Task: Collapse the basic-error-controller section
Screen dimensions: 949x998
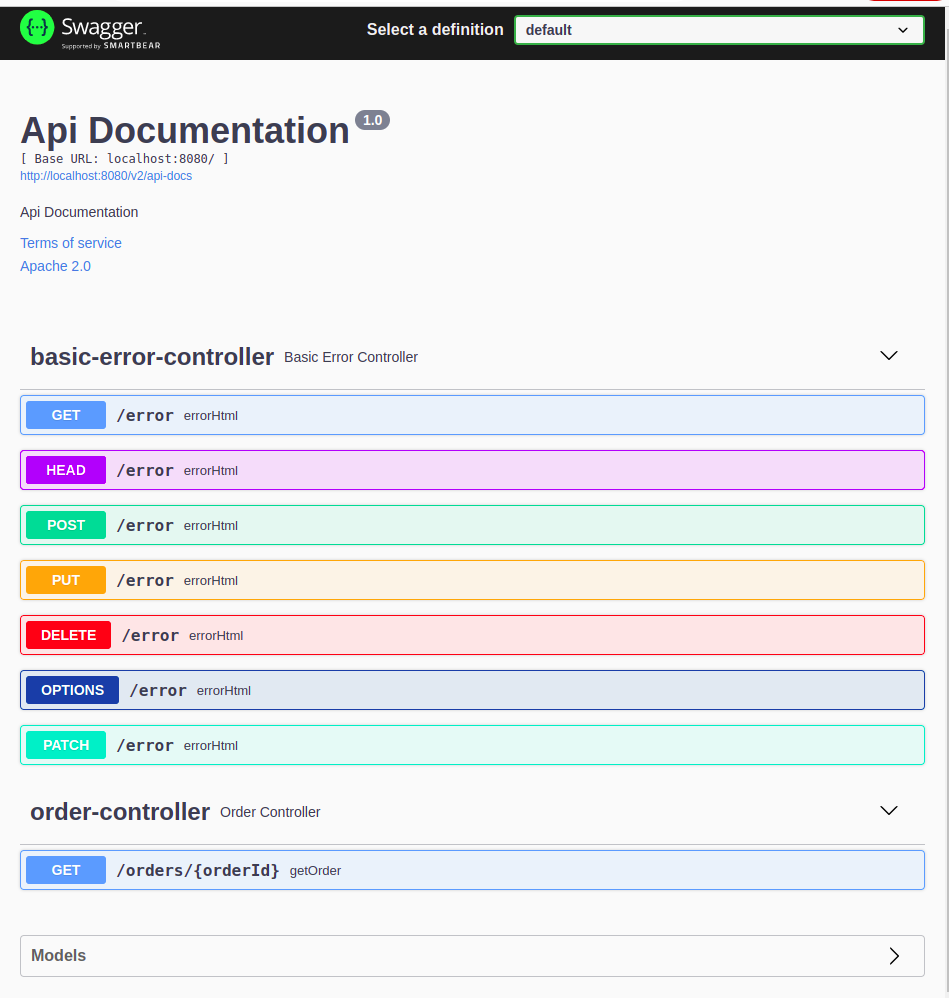Action: [888, 356]
